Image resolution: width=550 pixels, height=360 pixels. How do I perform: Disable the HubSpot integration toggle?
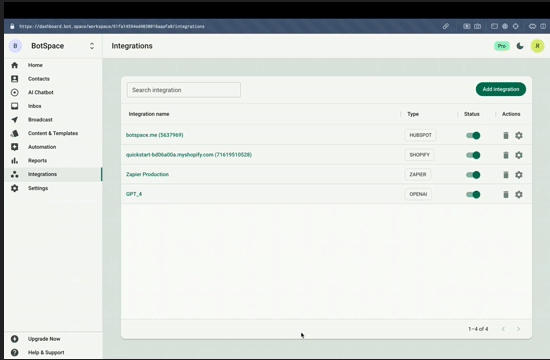(x=473, y=135)
